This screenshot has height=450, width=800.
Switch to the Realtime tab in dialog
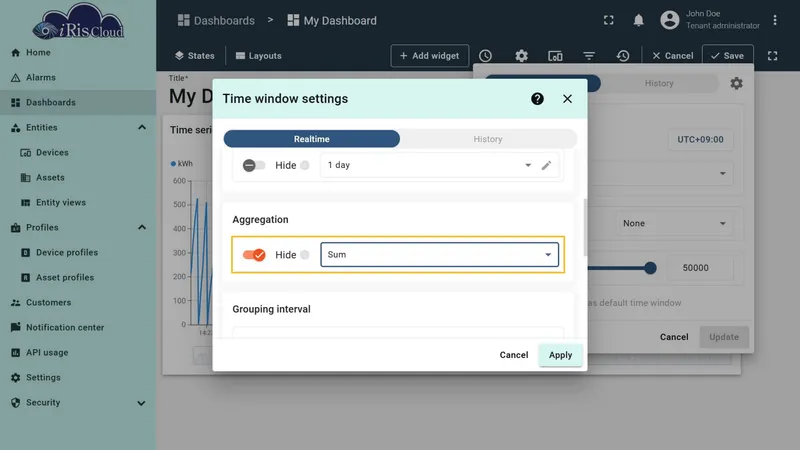point(312,139)
